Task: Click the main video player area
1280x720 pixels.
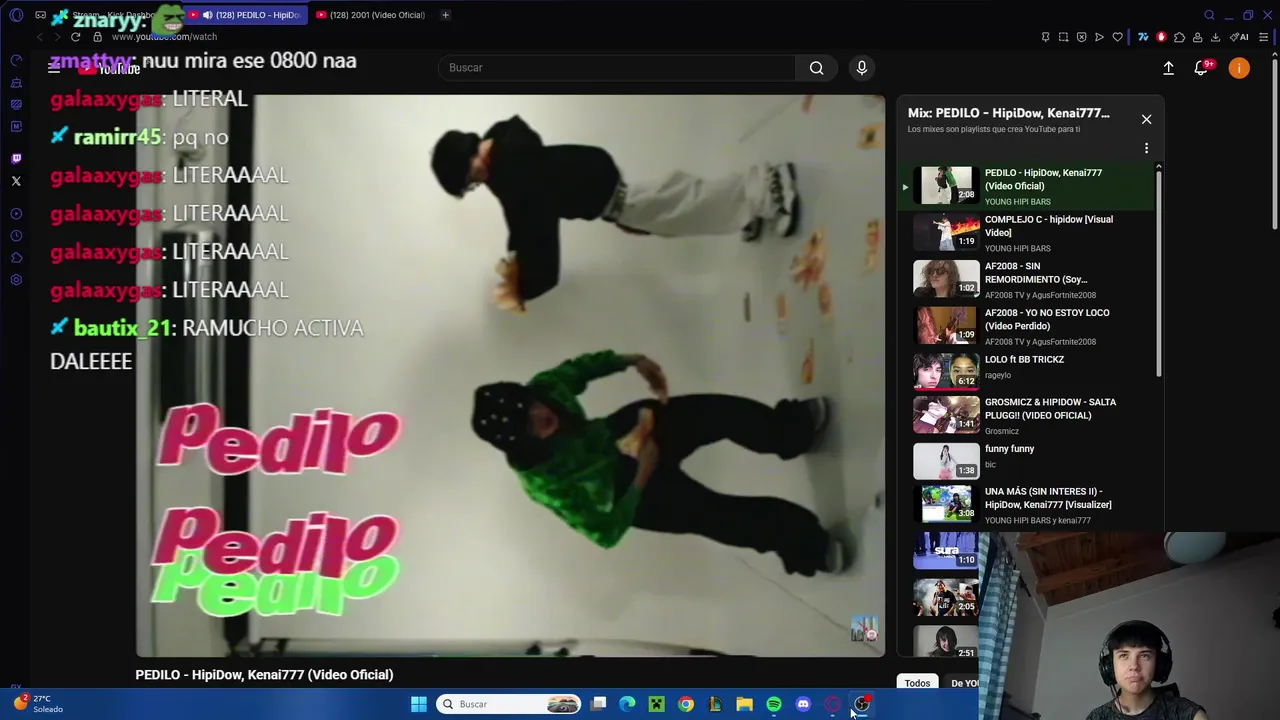Action: pos(510,376)
